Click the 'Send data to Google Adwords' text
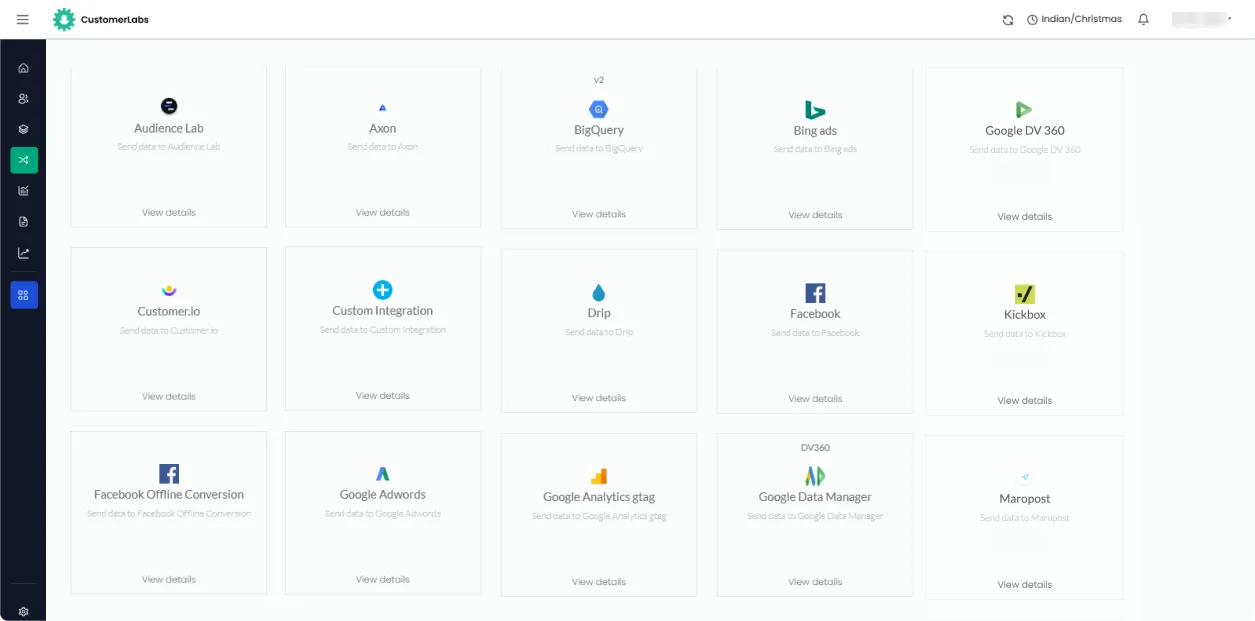Screen dimensions: 1255x621 coord(383,514)
